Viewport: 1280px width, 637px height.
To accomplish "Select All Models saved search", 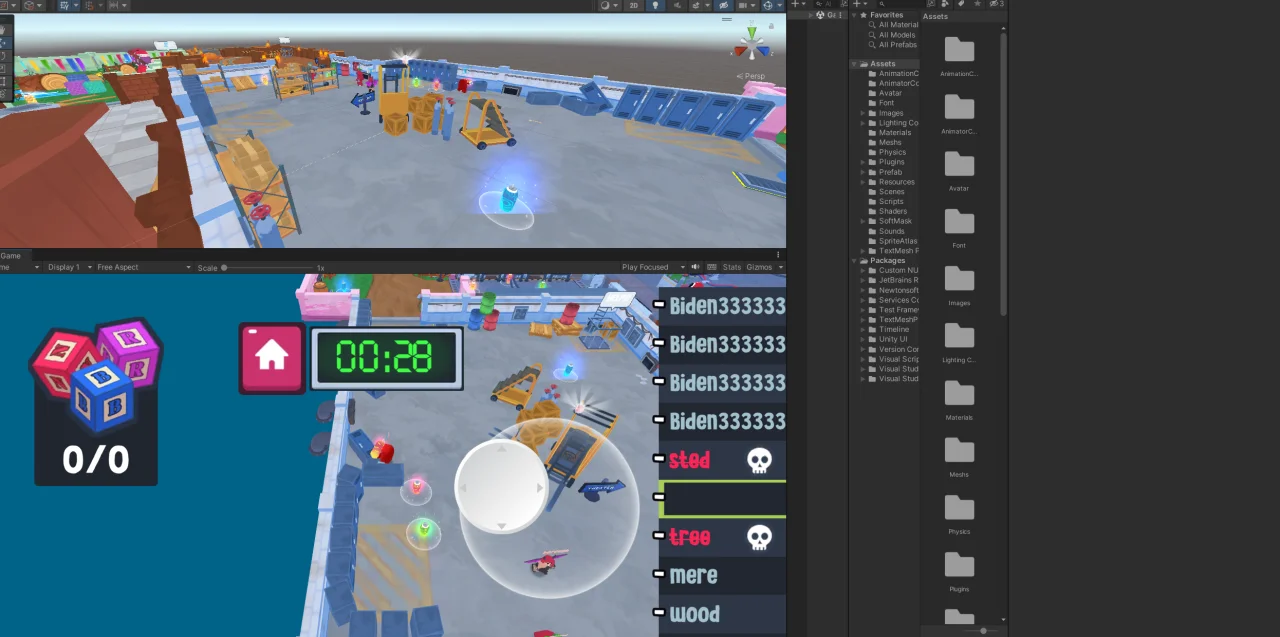I will coord(896,35).
